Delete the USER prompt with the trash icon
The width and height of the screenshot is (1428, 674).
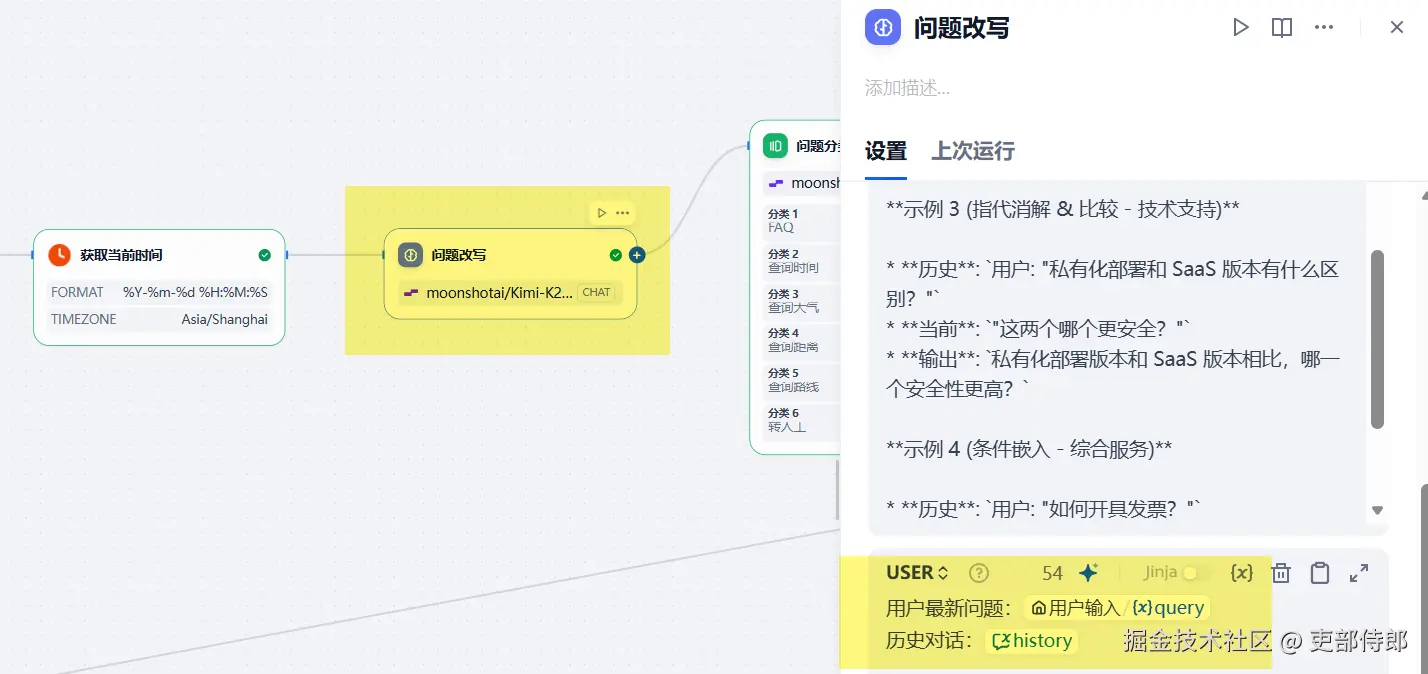(x=1281, y=572)
